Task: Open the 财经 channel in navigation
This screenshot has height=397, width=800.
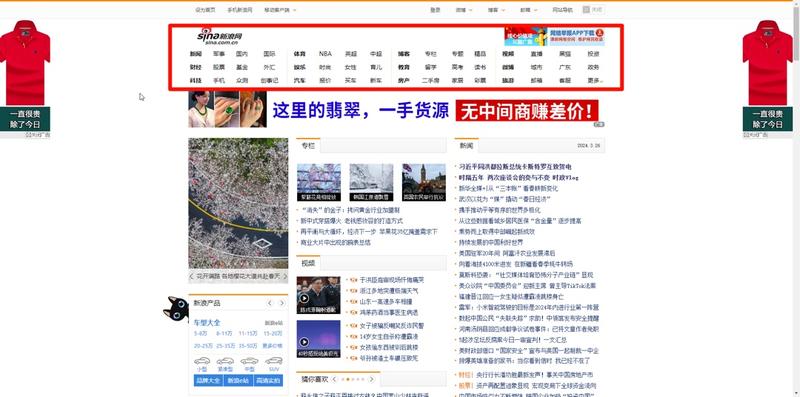Action: click(195, 67)
